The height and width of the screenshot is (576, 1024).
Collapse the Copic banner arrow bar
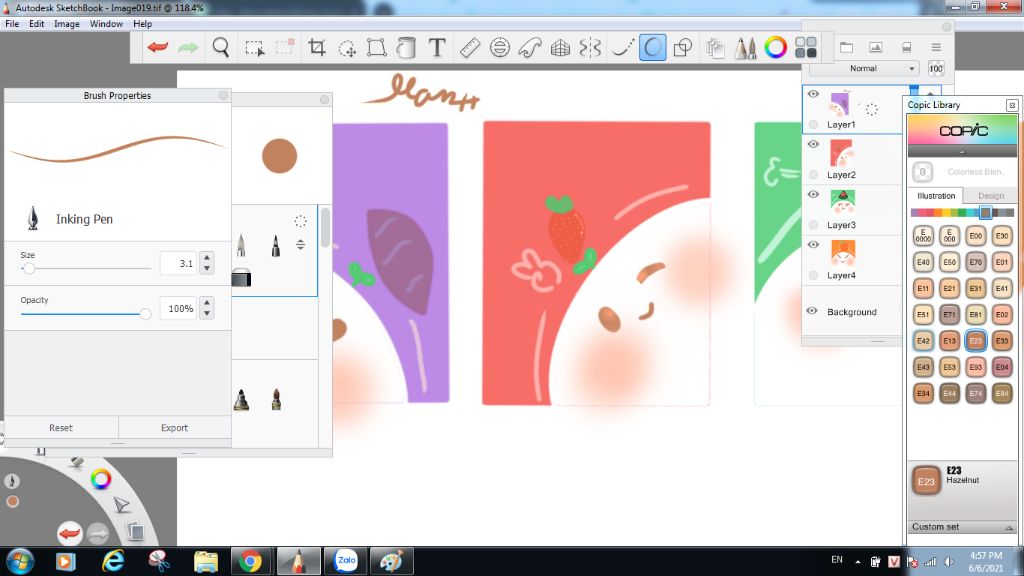962,152
